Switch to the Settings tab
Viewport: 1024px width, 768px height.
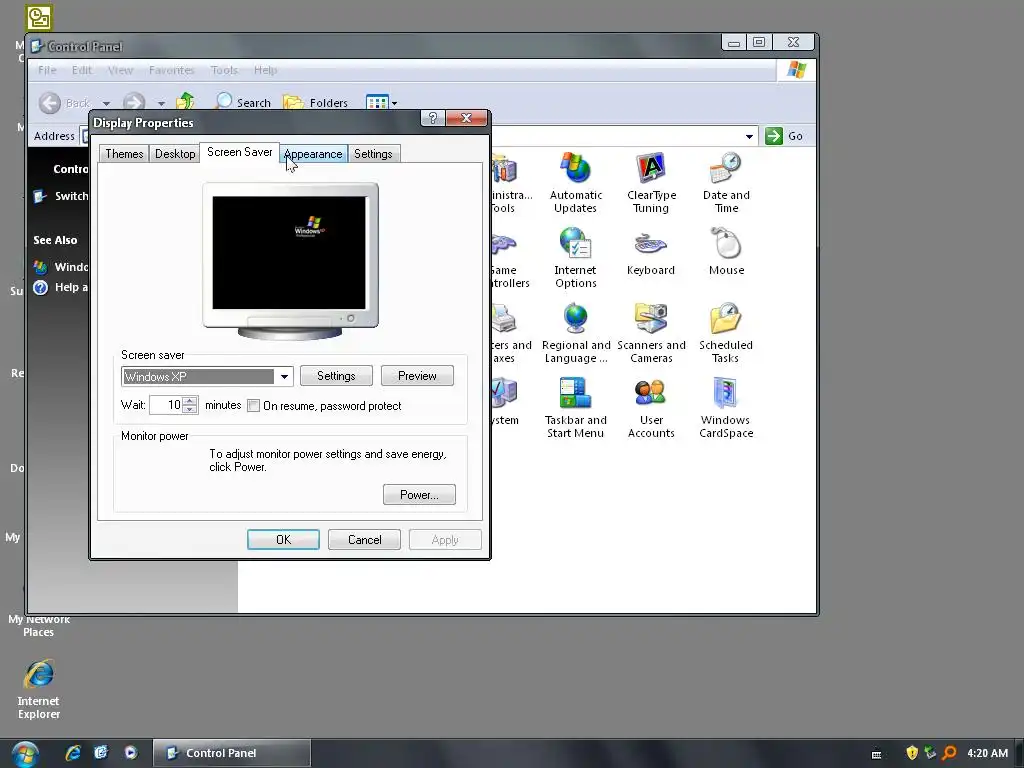[373, 154]
